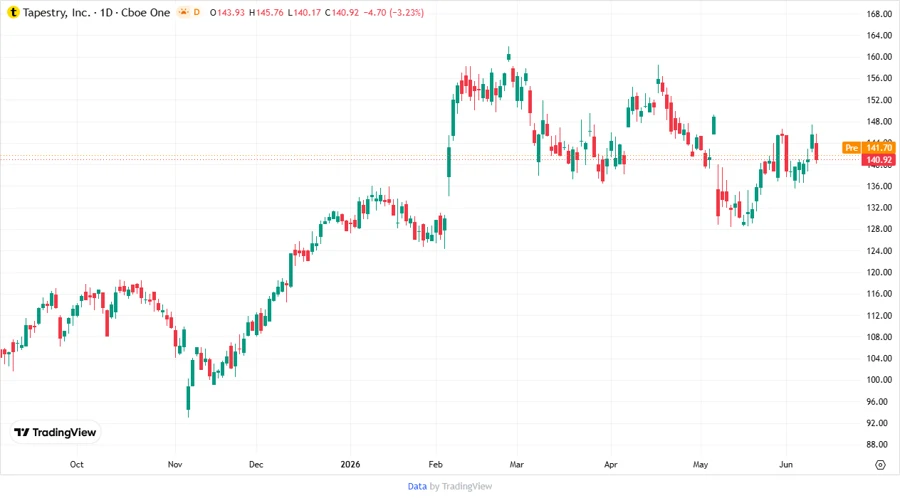The image size is (900, 498).
Task: Click the close value C140.92
Action: click(x=342, y=13)
